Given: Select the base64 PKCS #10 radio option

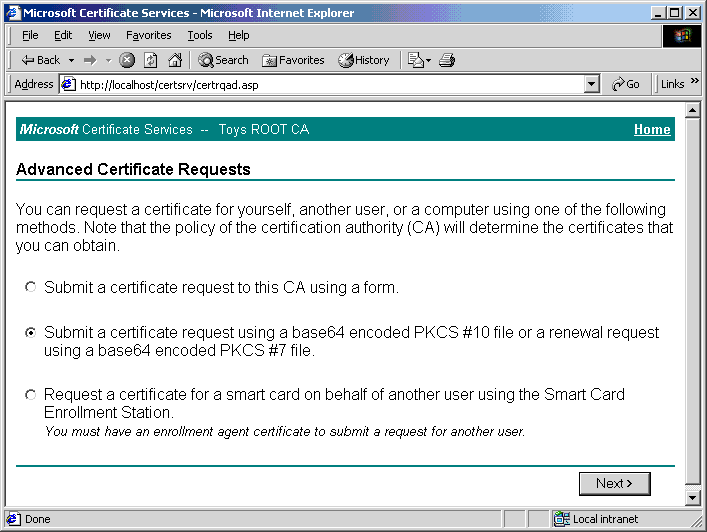Looking at the screenshot, I should [x=30, y=333].
